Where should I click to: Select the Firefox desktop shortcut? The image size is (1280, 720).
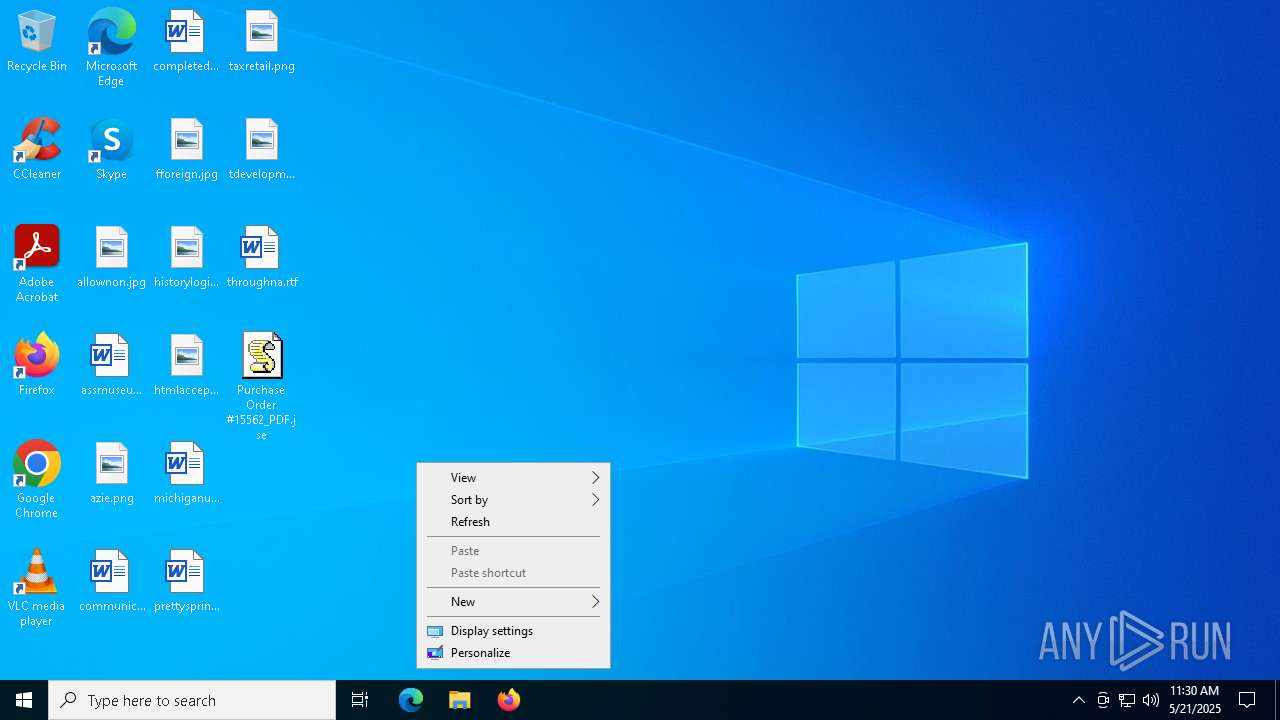point(37,365)
